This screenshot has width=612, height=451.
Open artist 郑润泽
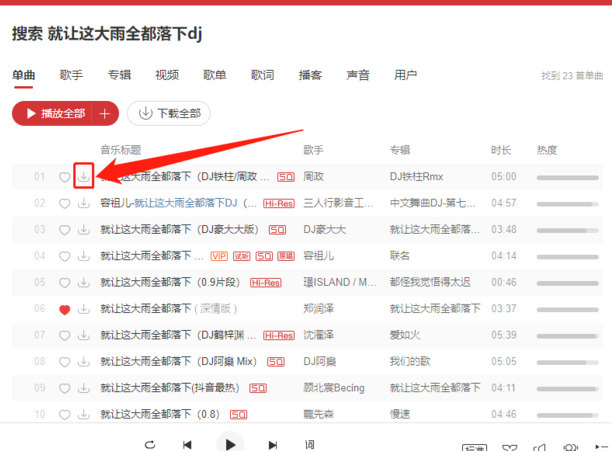[x=318, y=309]
